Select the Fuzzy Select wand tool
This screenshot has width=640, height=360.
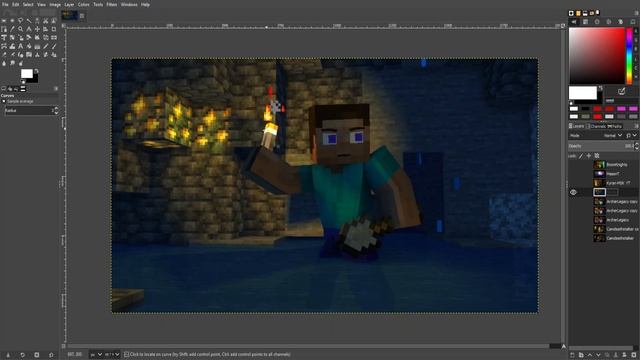click(29, 20)
